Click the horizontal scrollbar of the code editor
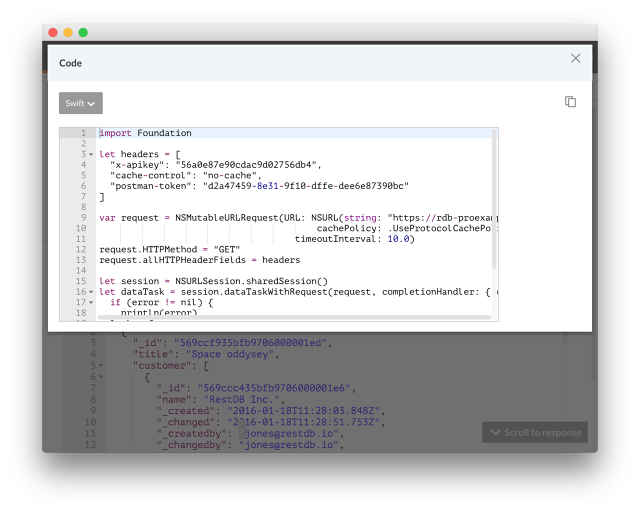 pyautogui.click(x=294, y=317)
